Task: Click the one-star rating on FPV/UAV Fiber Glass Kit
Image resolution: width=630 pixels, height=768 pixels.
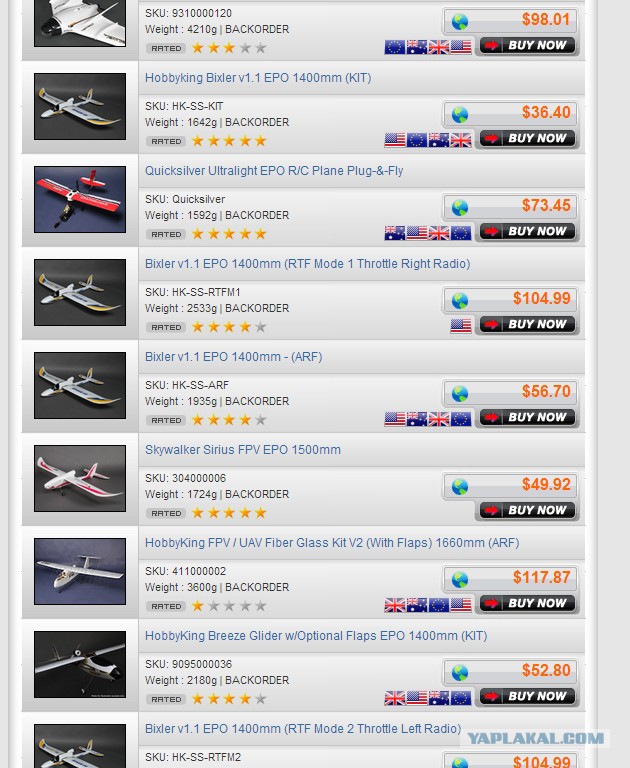Action: (x=229, y=606)
